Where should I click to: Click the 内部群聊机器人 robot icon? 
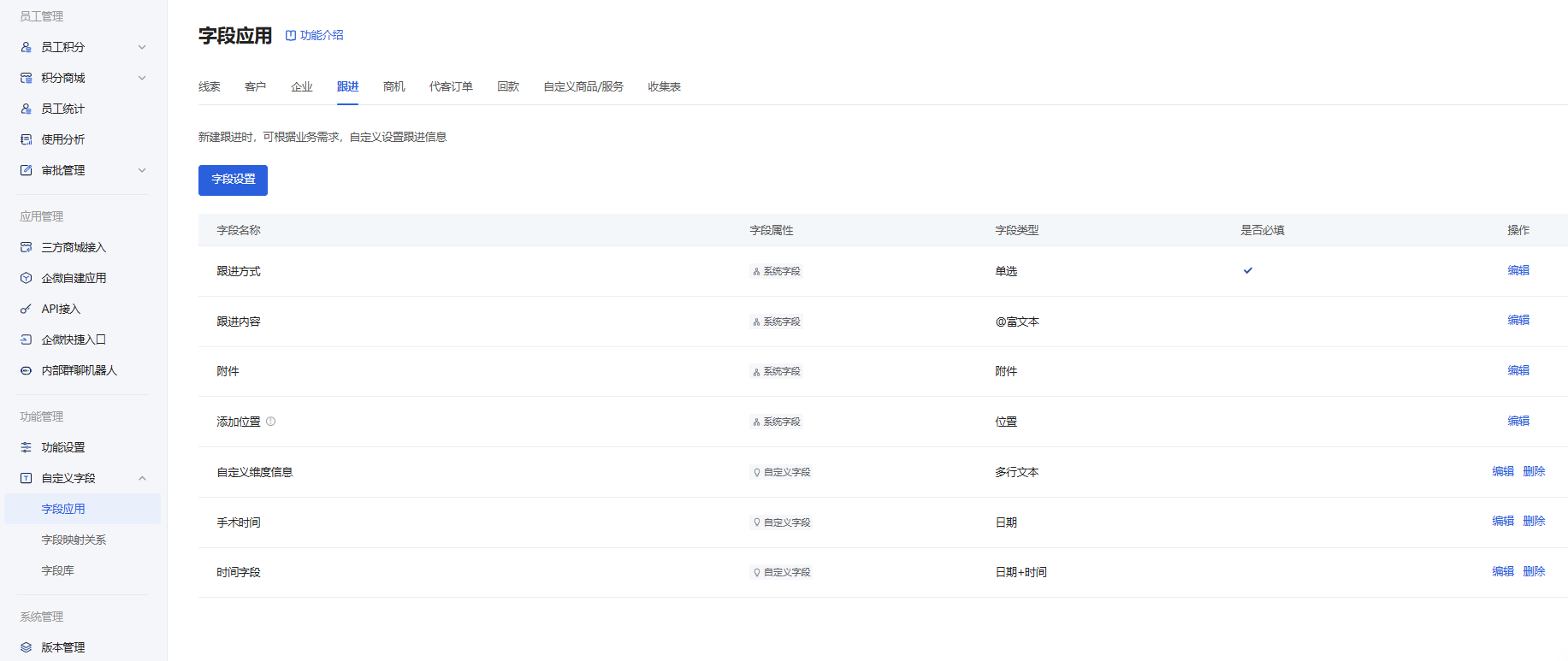(26, 370)
